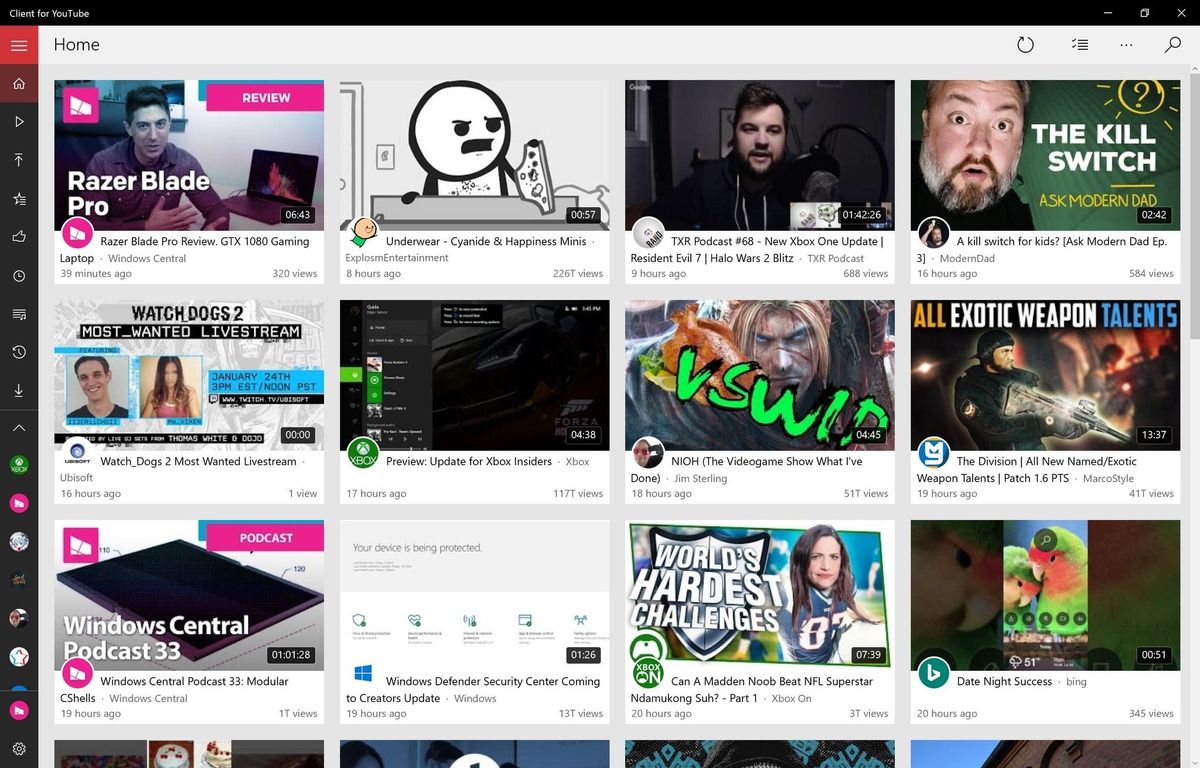The width and height of the screenshot is (1200, 768).
Task: Open the TXR Podcast channel link
Action: [x=835, y=257]
